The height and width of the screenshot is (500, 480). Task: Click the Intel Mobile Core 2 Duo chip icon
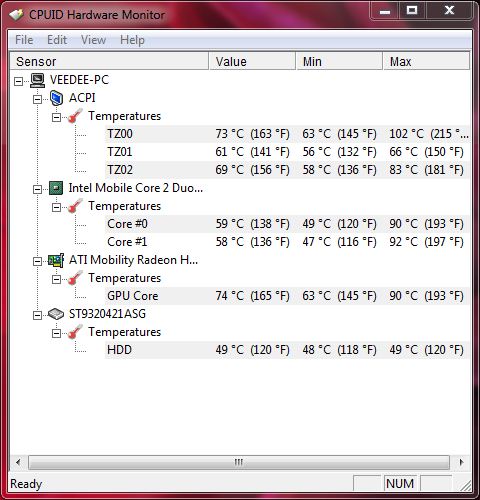pos(56,188)
